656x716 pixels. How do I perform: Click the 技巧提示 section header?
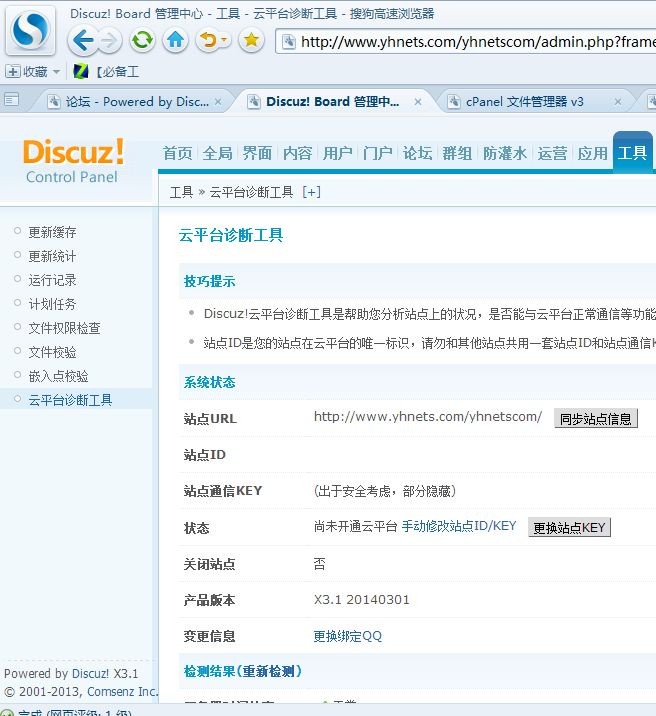[x=210, y=281]
